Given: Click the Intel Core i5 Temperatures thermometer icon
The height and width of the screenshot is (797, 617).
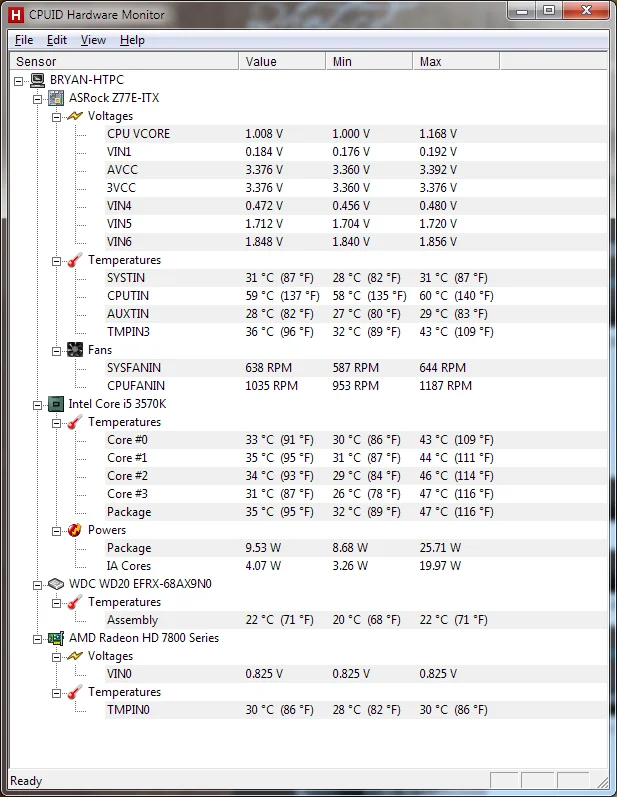Looking at the screenshot, I should pyautogui.click(x=75, y=422).
